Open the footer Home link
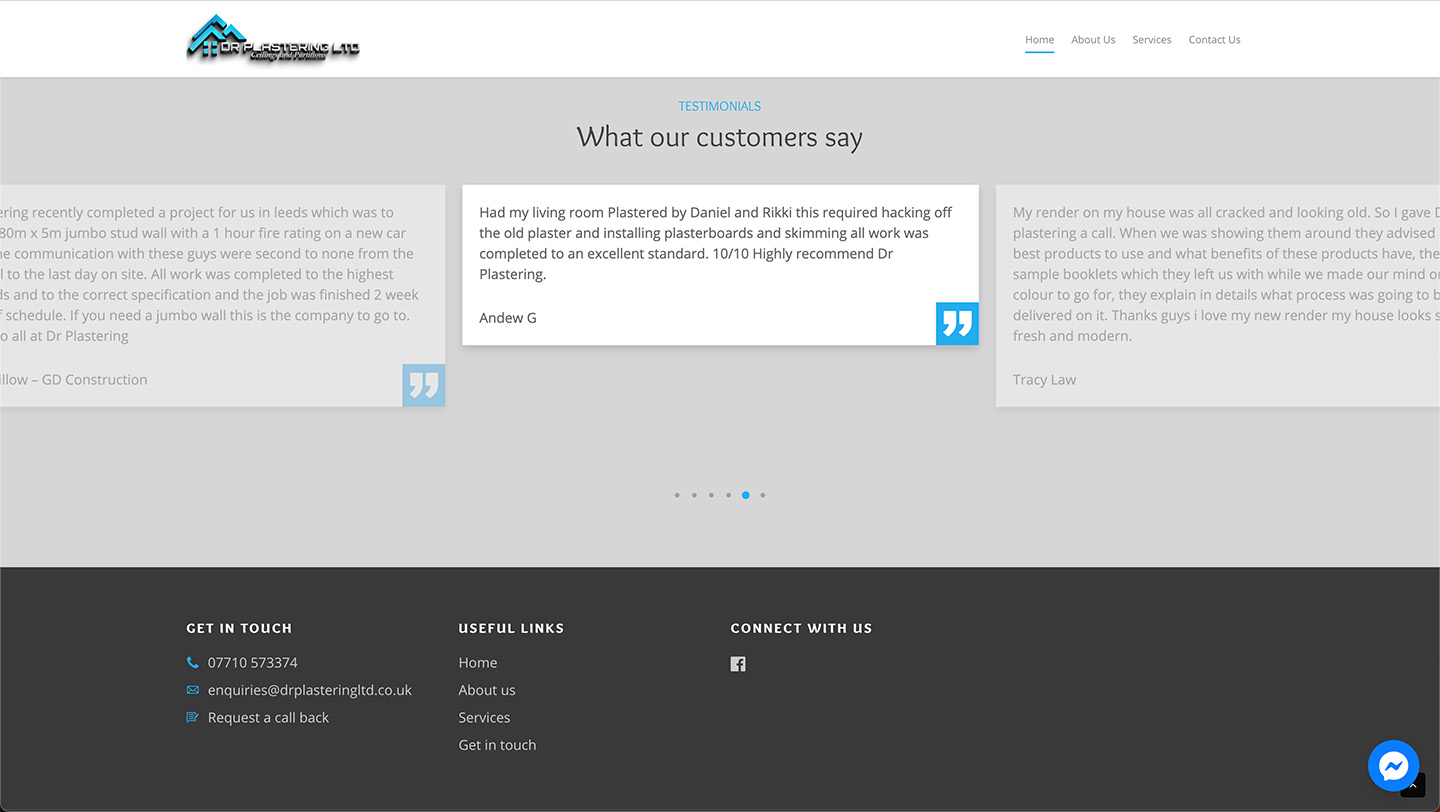 (x=478, y=663)
